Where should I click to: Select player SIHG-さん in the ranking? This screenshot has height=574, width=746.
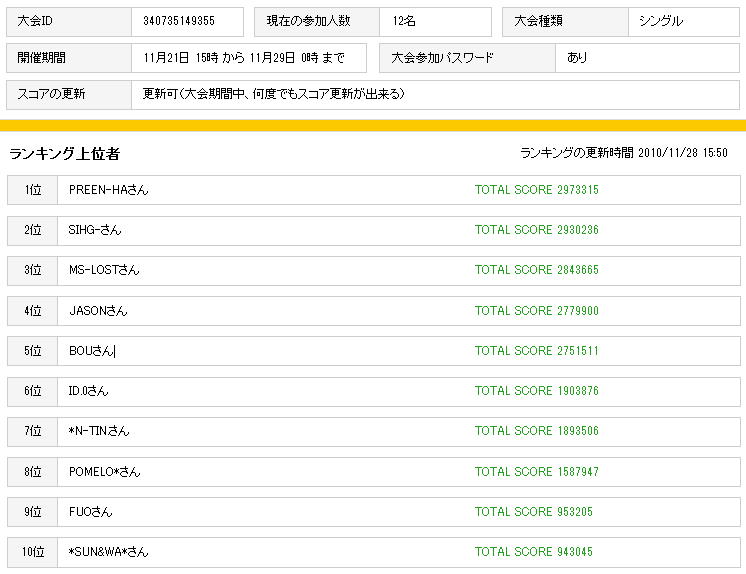click(x=95, y=230)
